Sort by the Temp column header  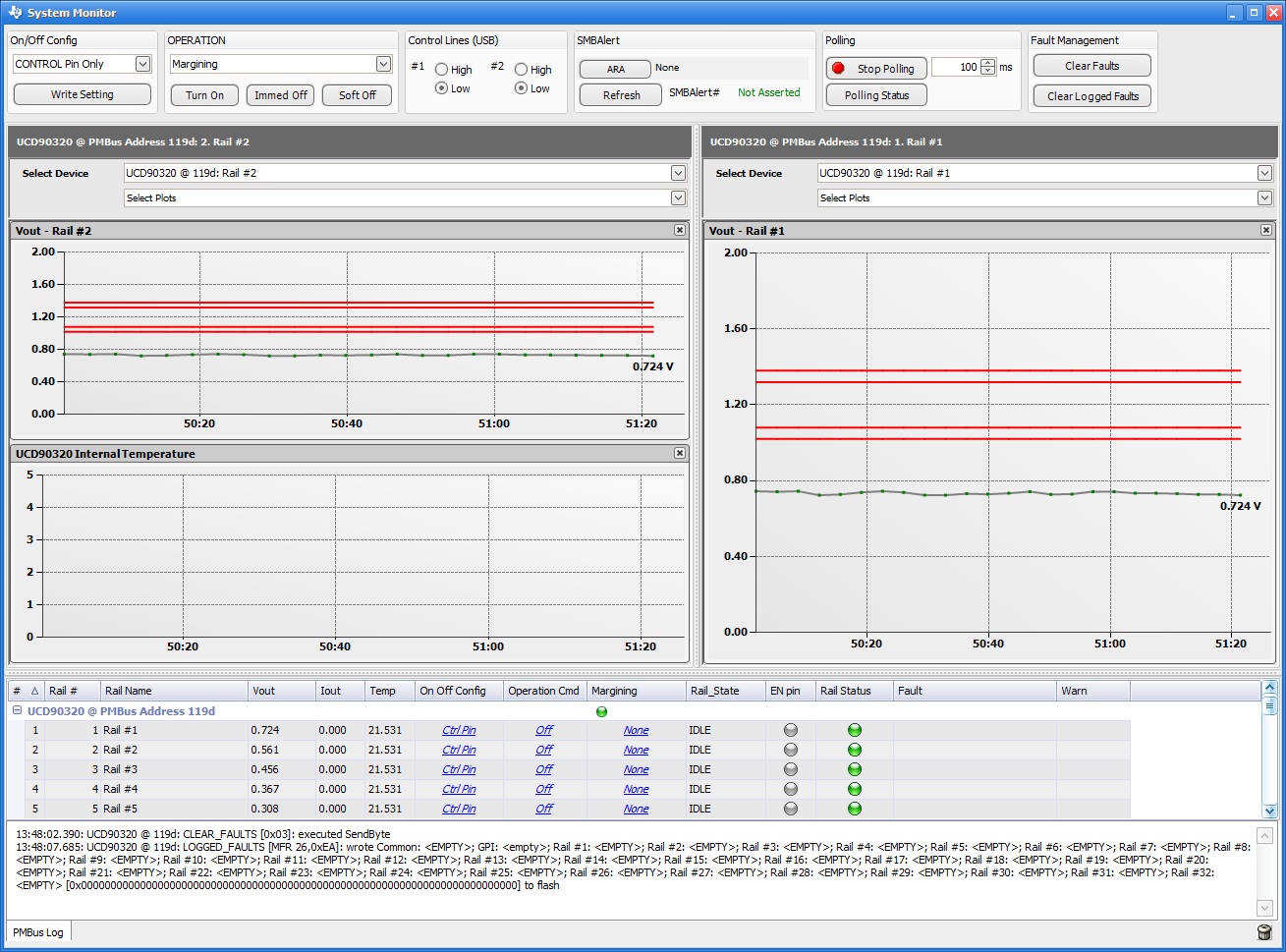click(x=389, y=691)
